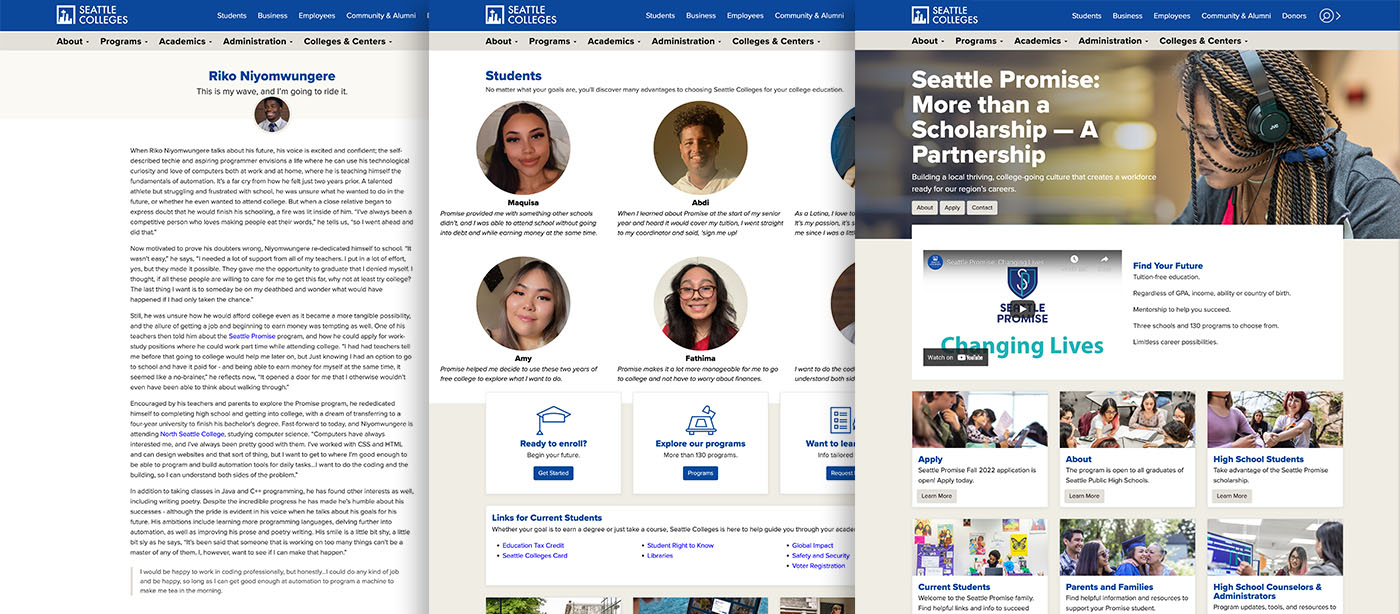
Task: Click Seattle Colleges logo on Seattle Promise page
Action: (x=945, y=14)
